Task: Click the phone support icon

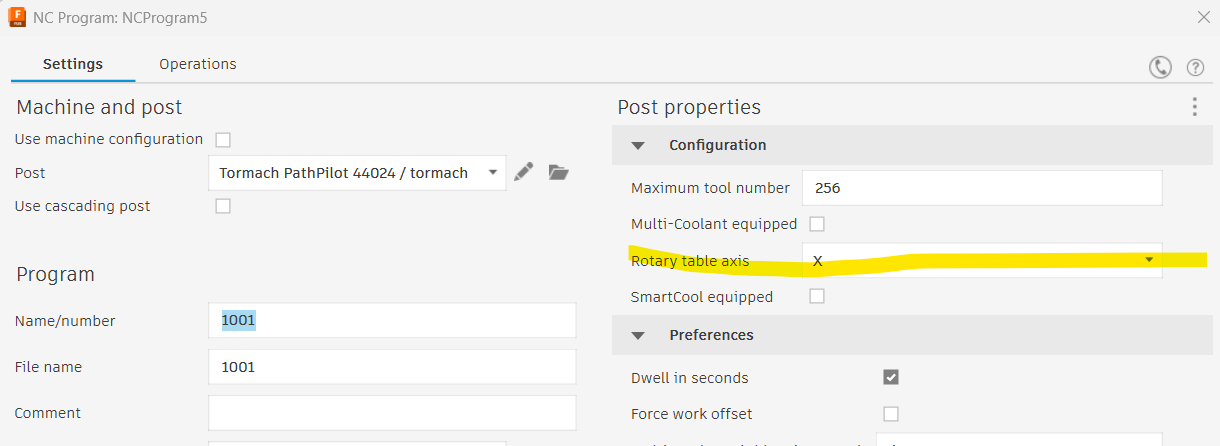Action: tap(1160, 67)
